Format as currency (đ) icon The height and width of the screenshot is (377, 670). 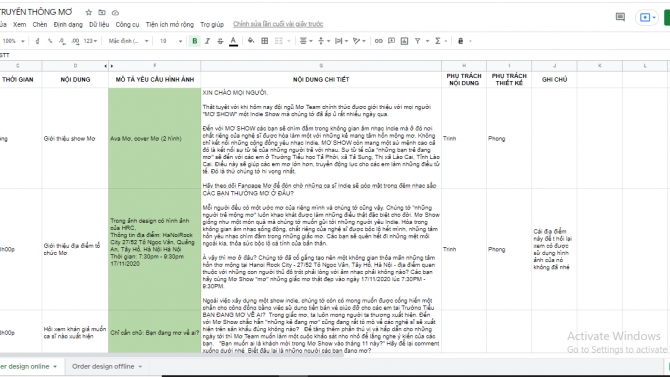tap(37, 41)
